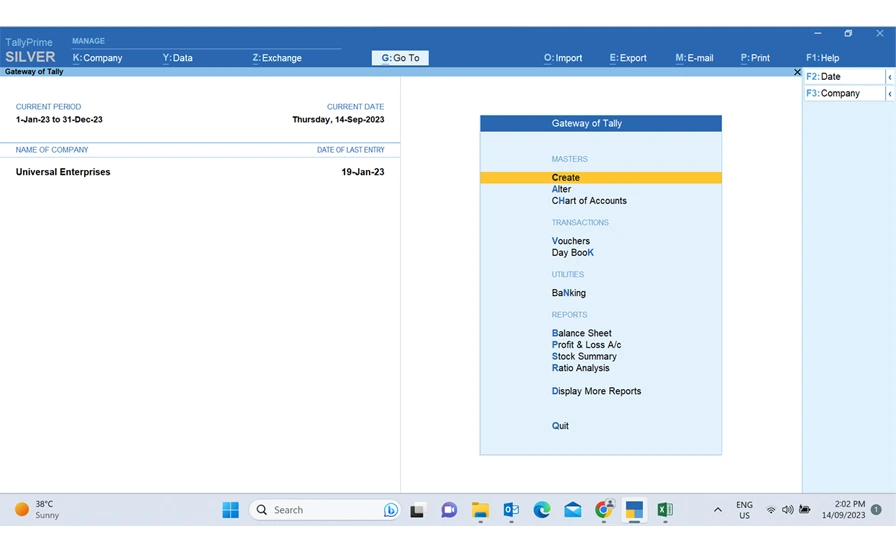Open the Windows Start menu
Viewport: 896px width, 552px height.
pyautogui.click(x=230, y=510)
